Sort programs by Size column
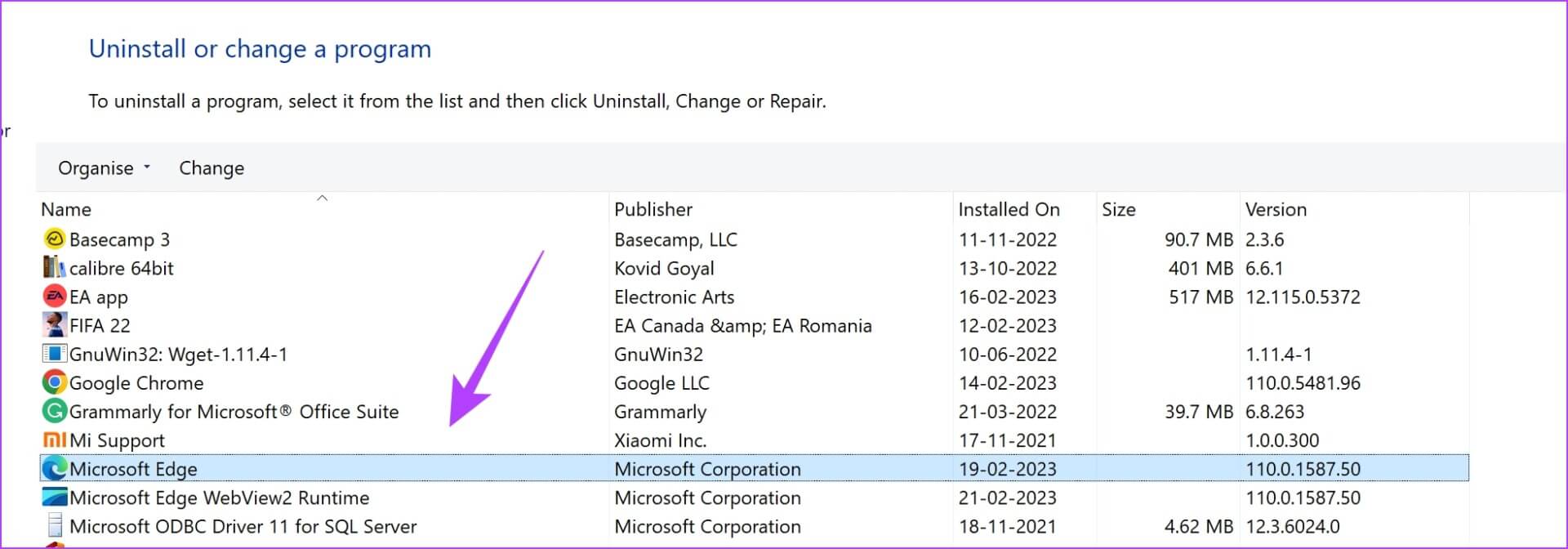 click(1118, 210)
